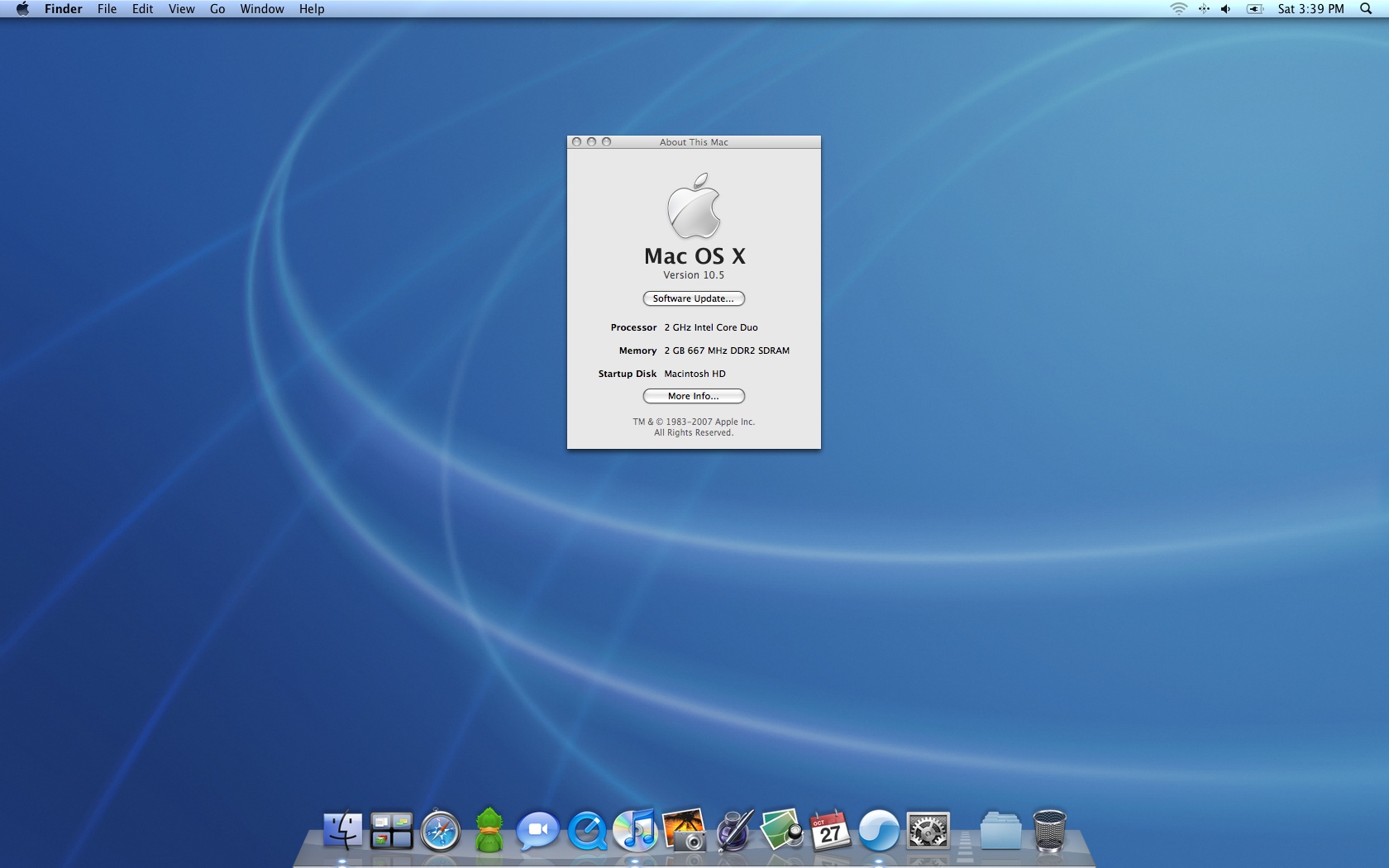Open the File menu
Screen dimensions: 1389x868
[x=107, y=9]
